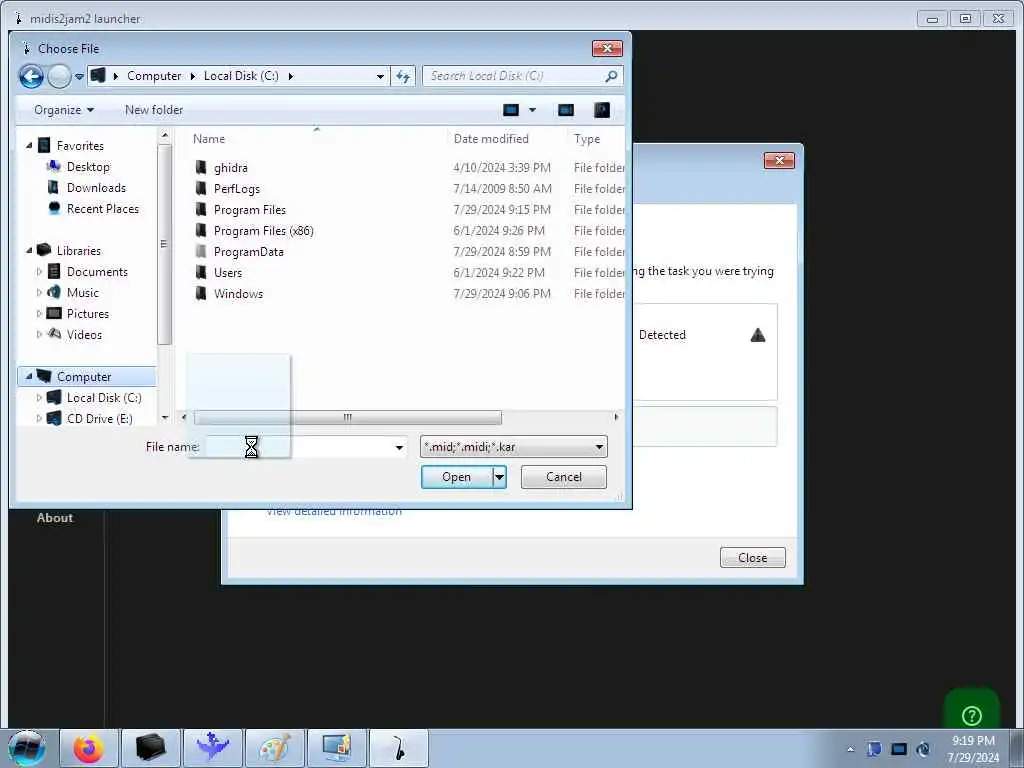Click the Back navigation arrow

[31, 76]
